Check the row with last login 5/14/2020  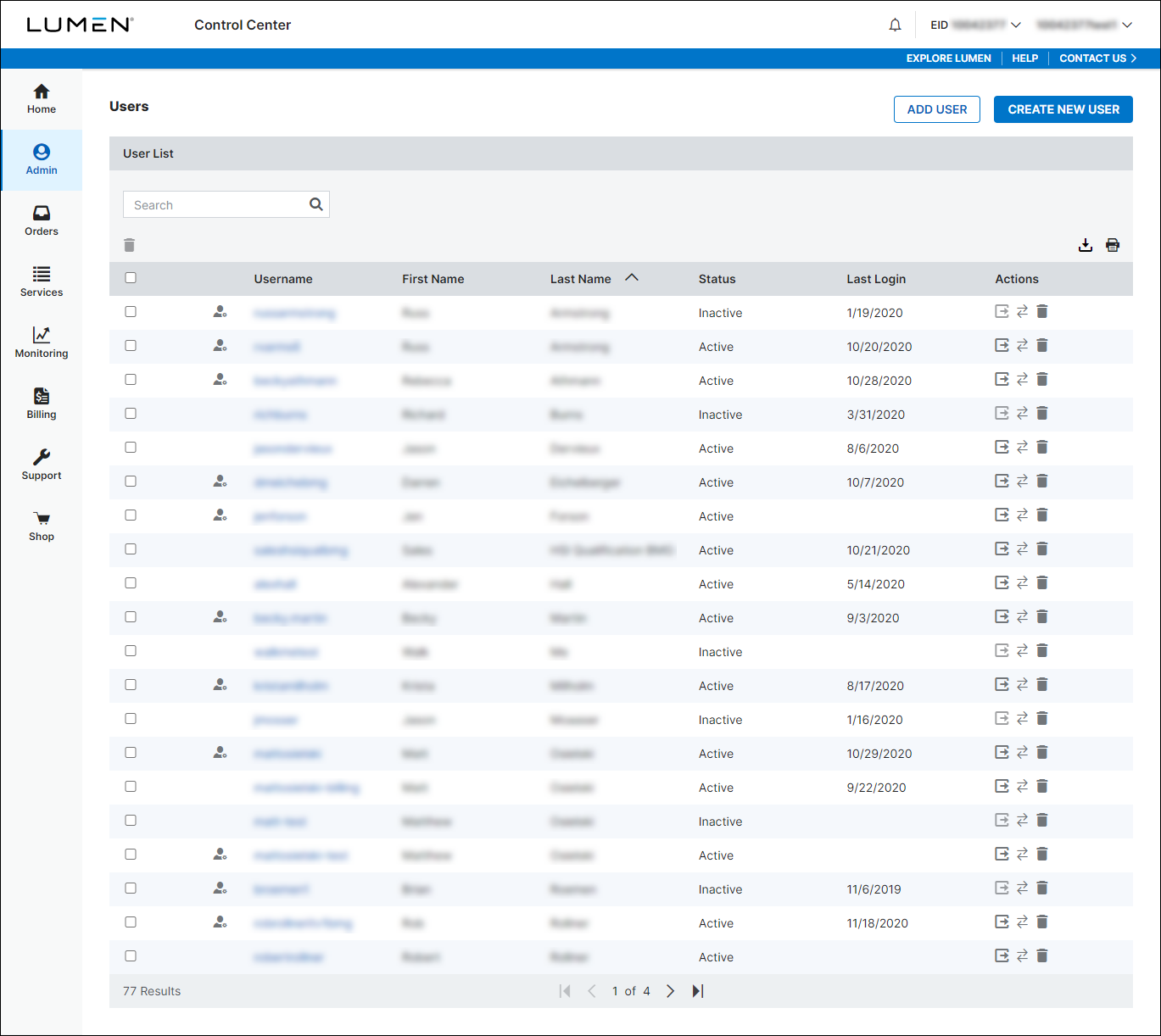click(x=131, y=582)
